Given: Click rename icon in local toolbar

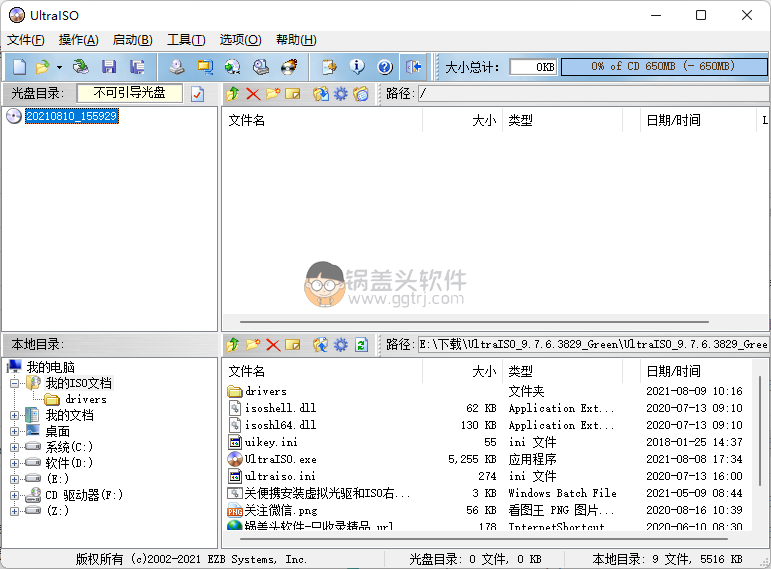Looking at the screenshot, I should coord(293,345).
